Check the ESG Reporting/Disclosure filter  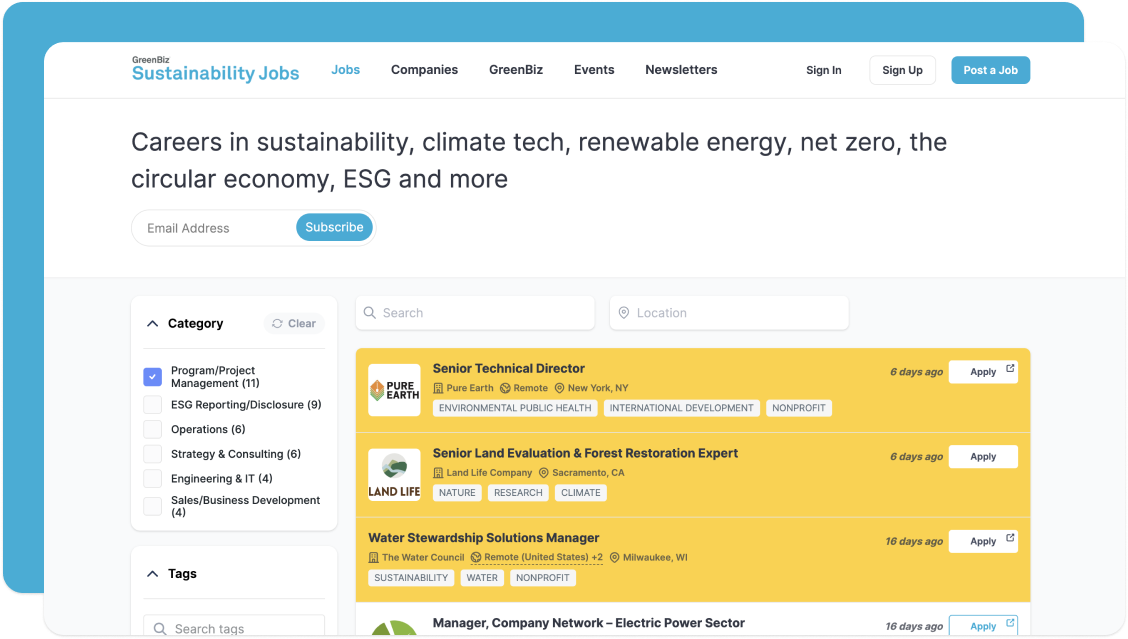(152, 404)
